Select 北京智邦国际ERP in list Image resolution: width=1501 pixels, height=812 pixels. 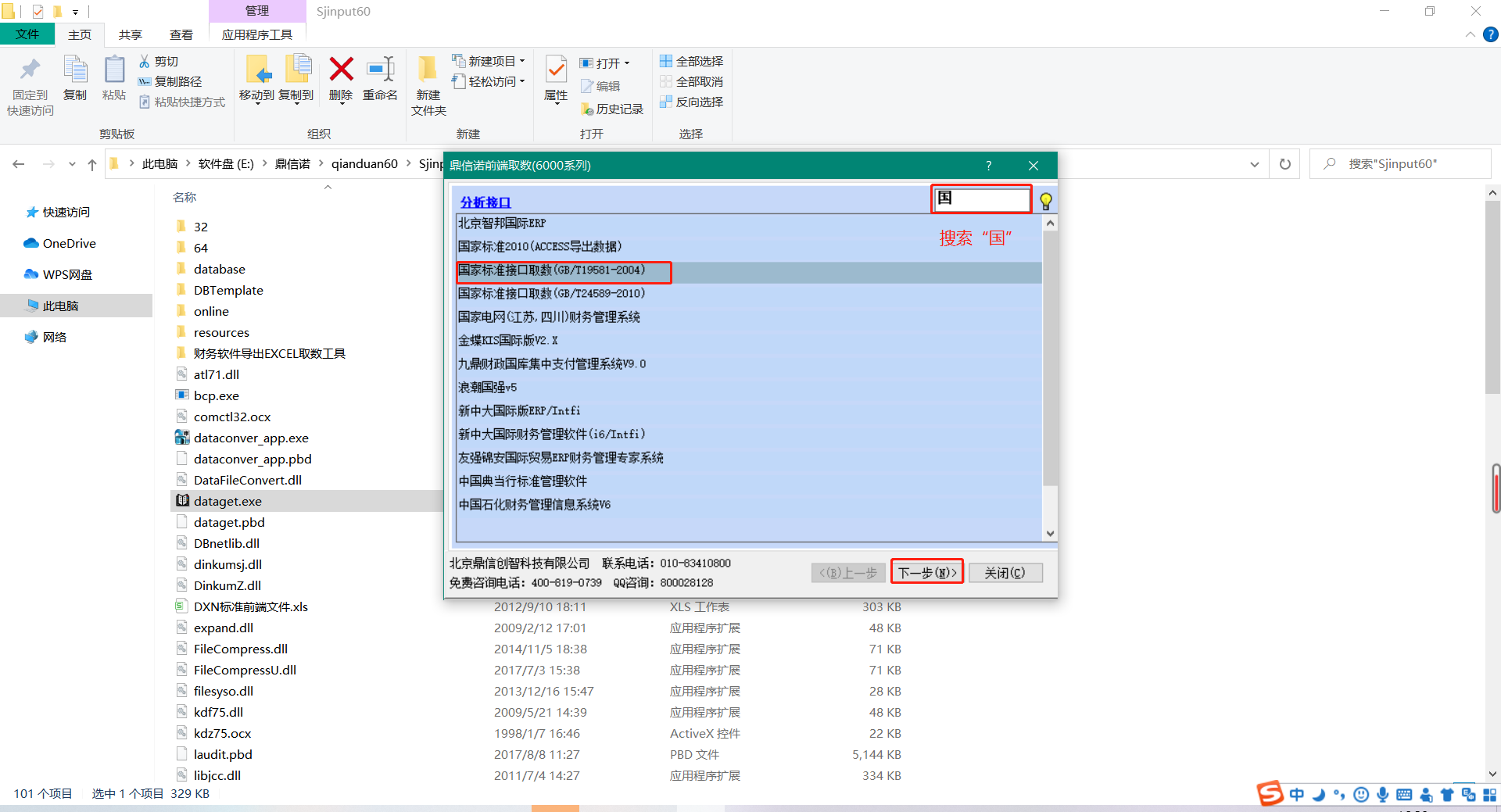point(502,224)
